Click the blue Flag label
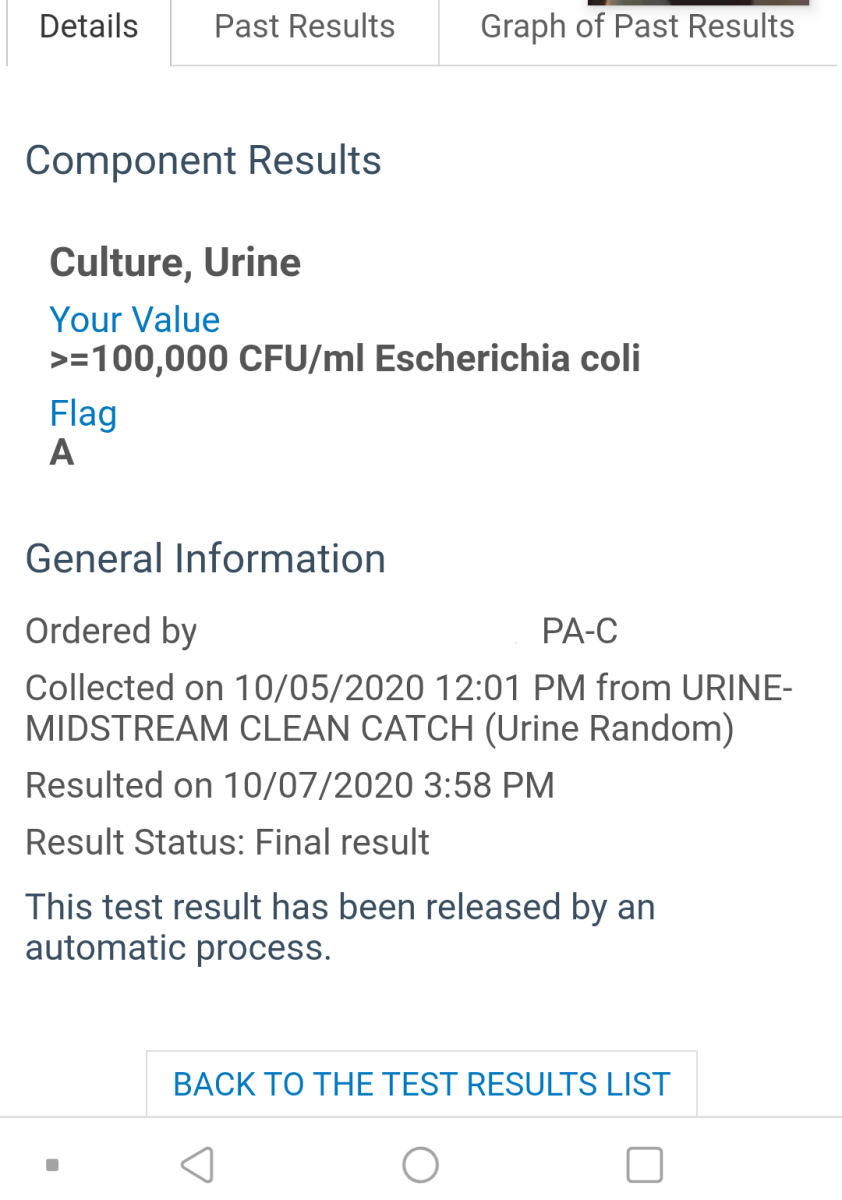The width and height of the screenshot is (842, 1200). click(x=83, y=413)
